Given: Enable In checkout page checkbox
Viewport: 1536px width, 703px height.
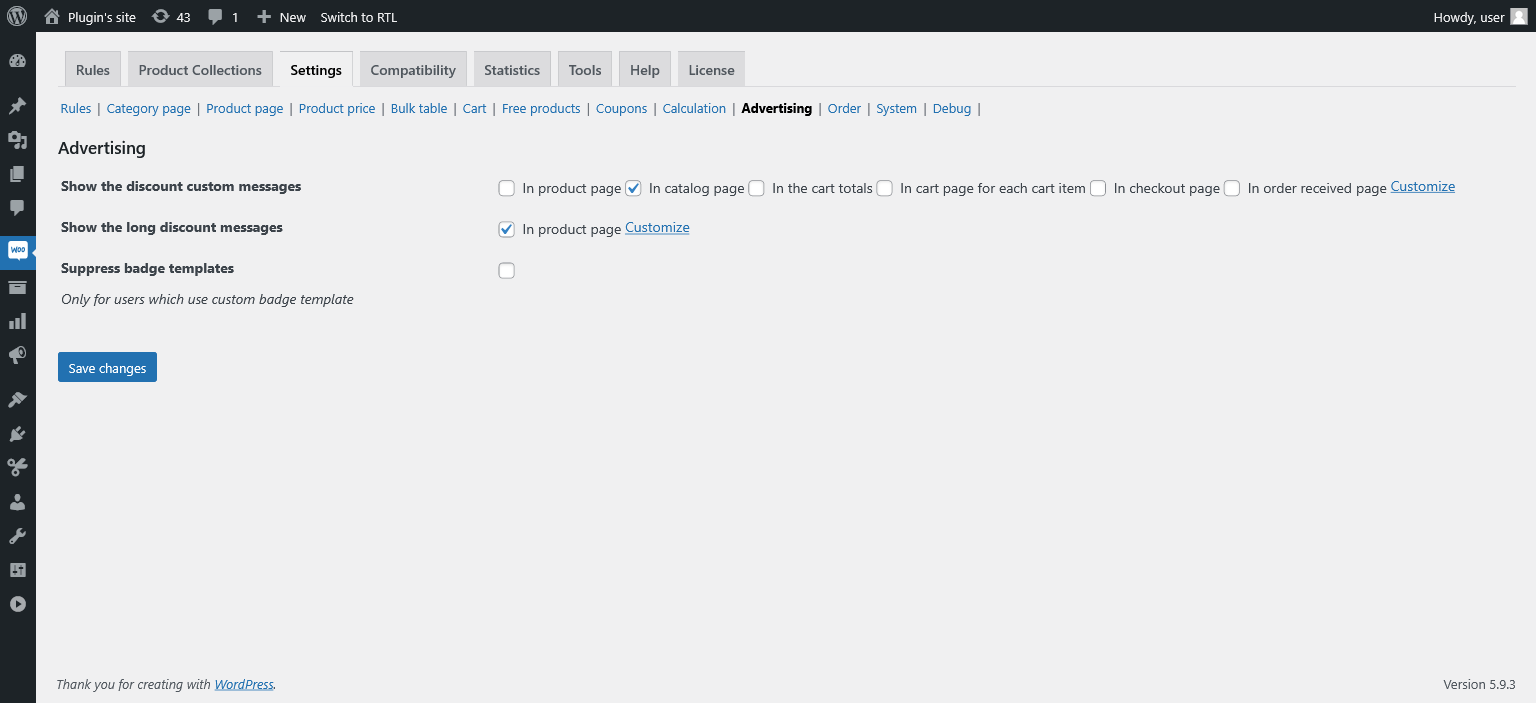Looking at the screenshot, I should [1098, 188].
